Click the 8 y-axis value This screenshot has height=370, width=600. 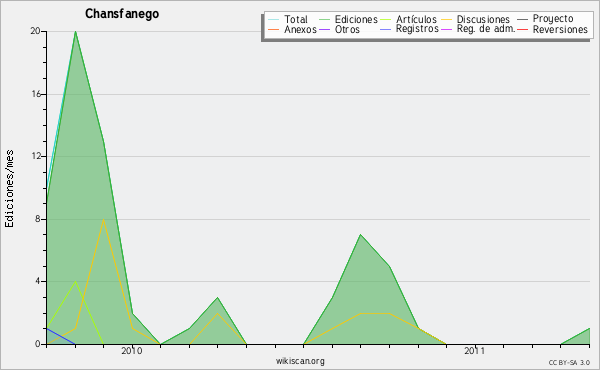(38, 219)
